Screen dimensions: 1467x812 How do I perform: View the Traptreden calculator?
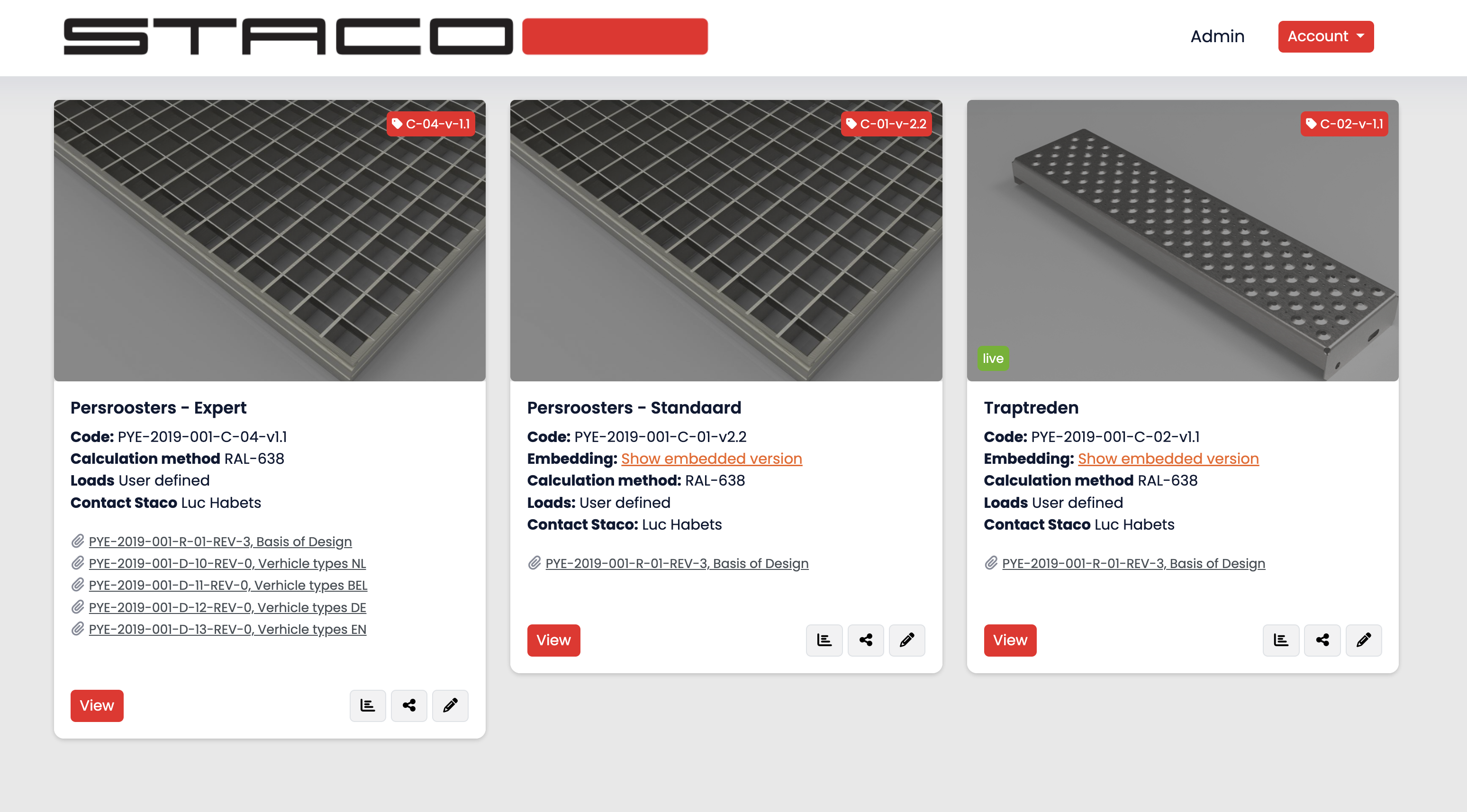click(1010, 640)
